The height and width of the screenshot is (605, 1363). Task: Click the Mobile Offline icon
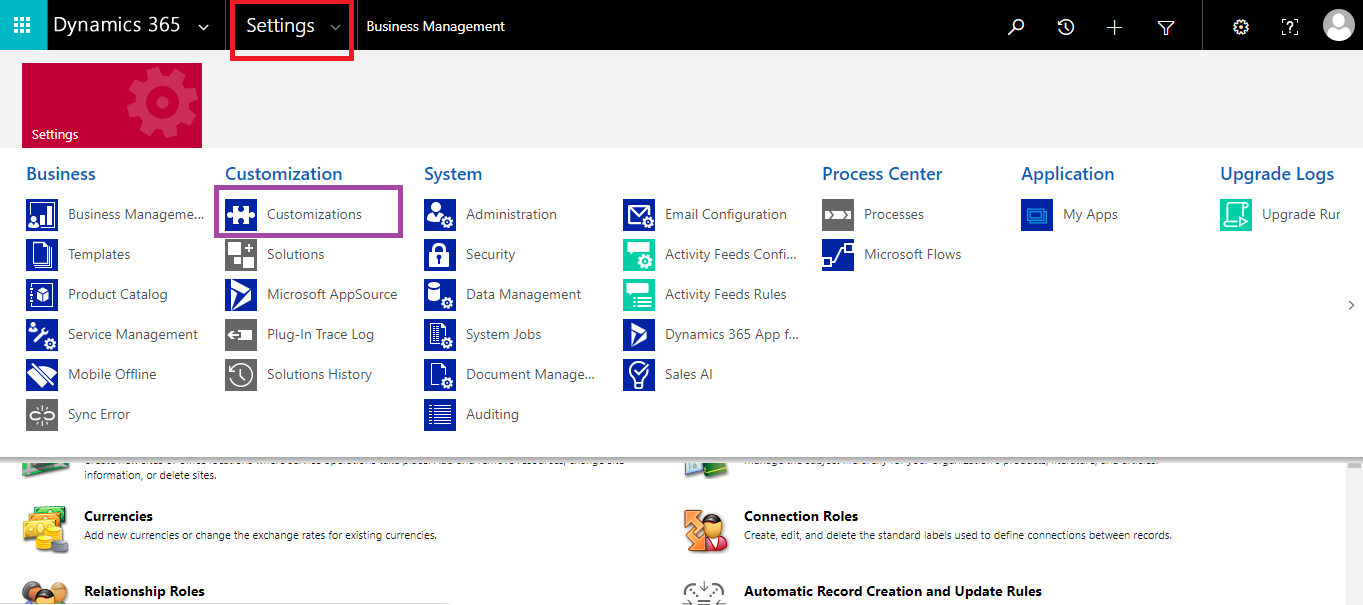(x=42, y=375)
